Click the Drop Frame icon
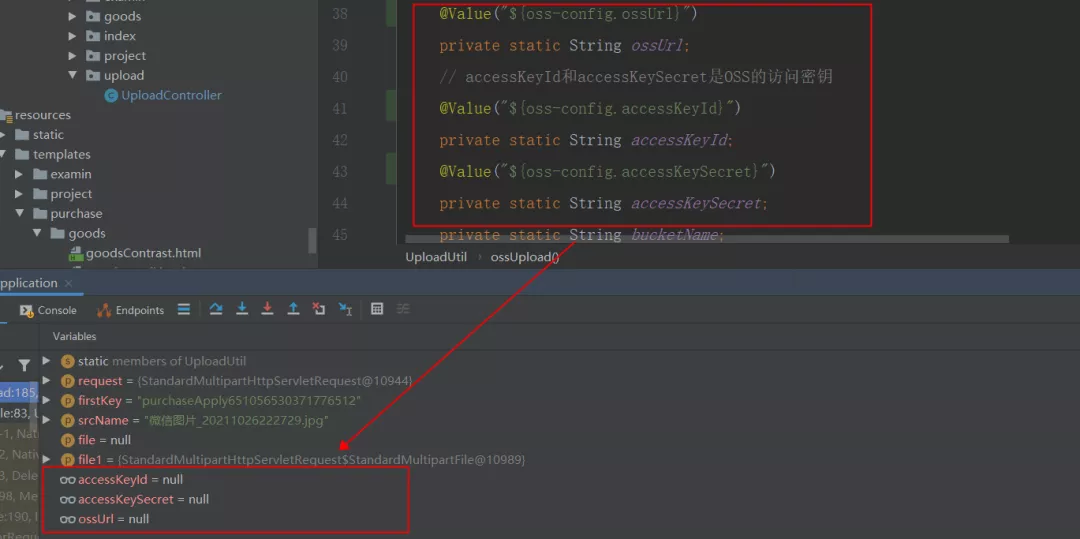 (x=318, y=309)
